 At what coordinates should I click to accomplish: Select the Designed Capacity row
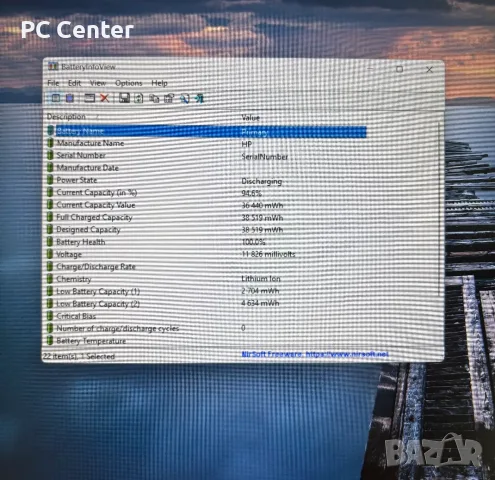click(x=207, y=229)
